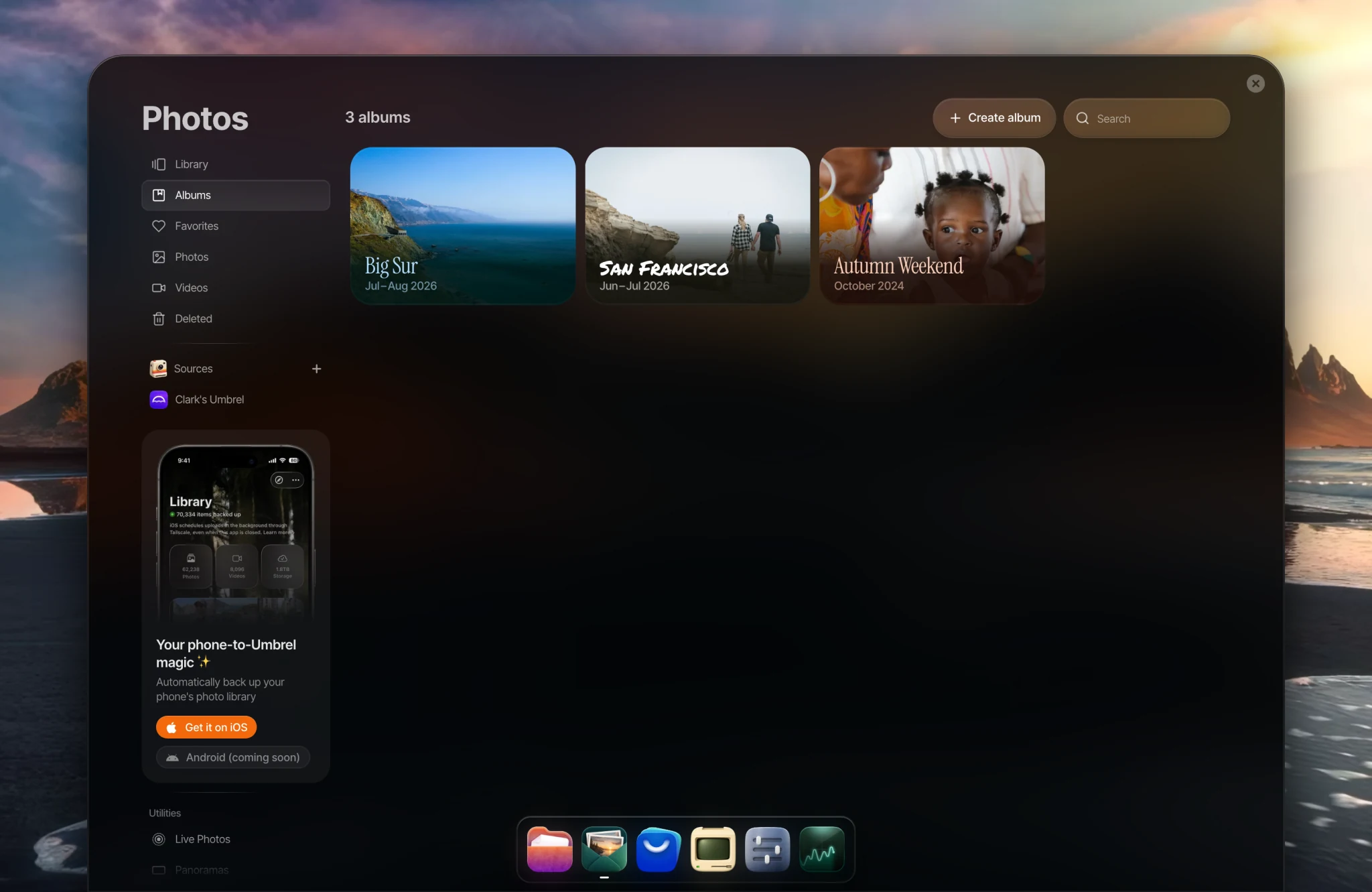Open Live Usage graph icon in dock

click(x=822, y=849)
